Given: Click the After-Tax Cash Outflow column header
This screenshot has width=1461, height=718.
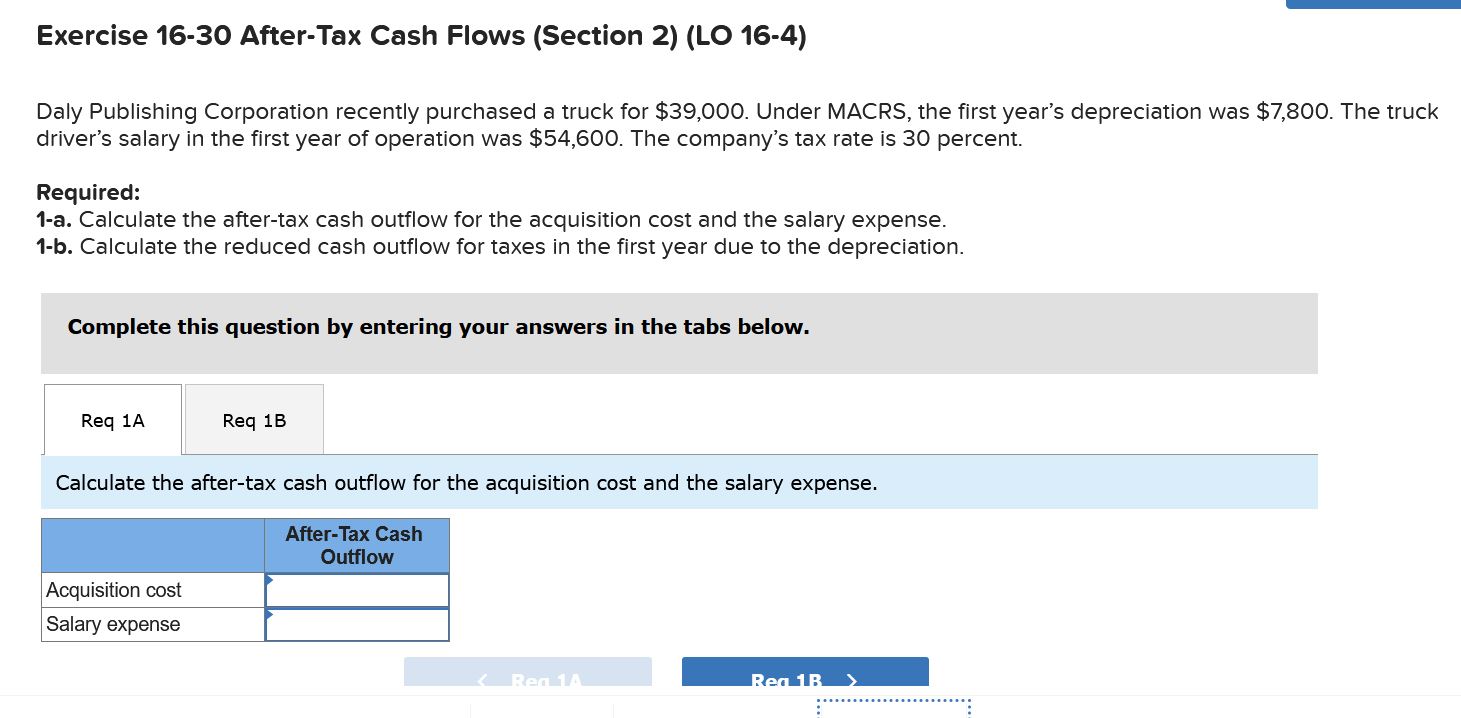Looking at the screenshot, I should (x=355, y=545).
